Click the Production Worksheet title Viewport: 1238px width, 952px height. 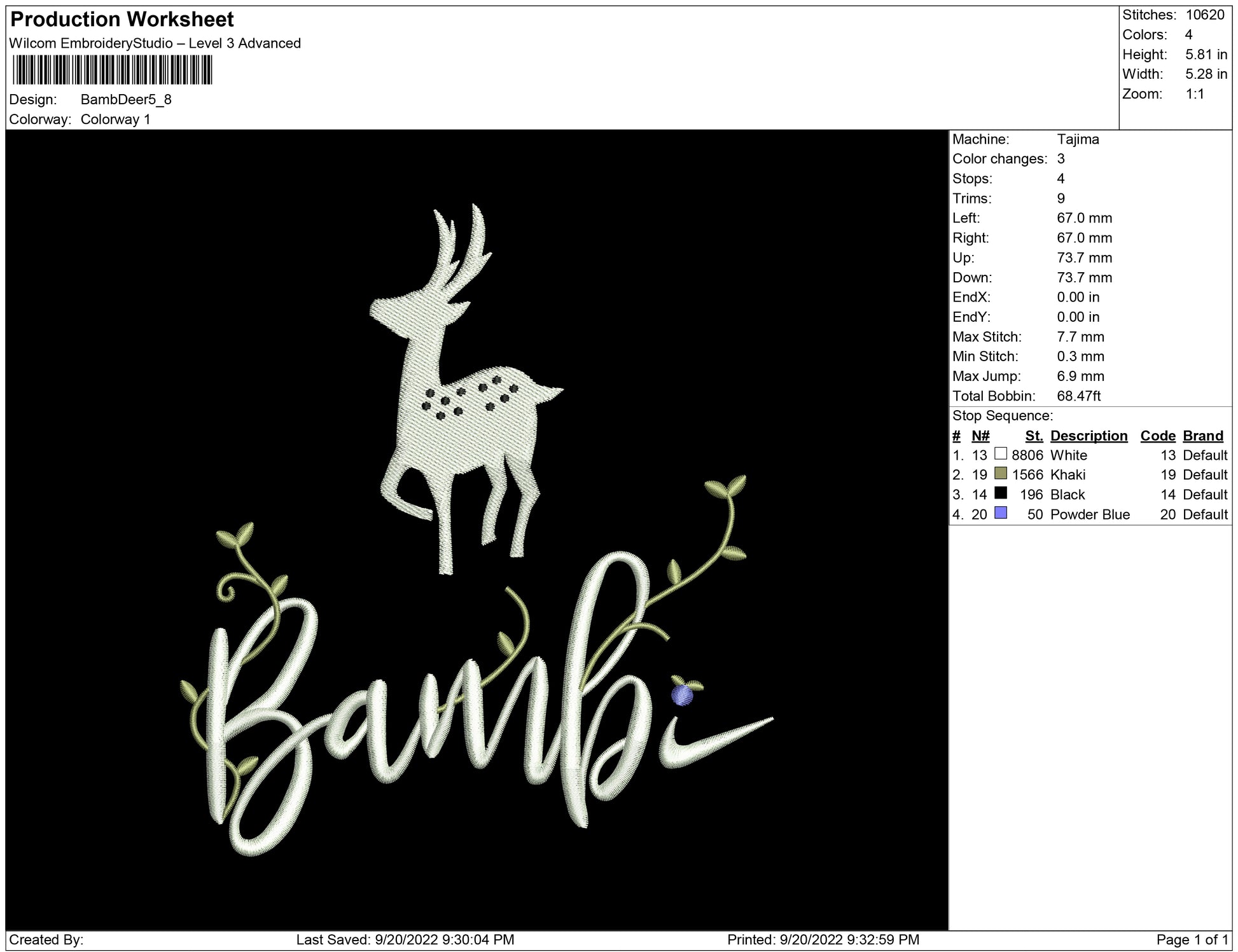tap(122, 20)
